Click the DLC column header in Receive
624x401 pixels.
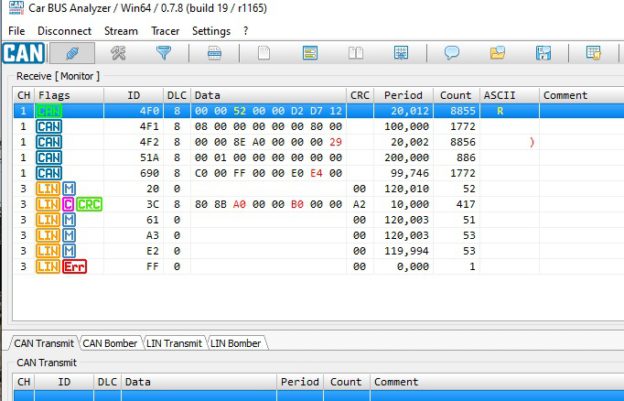point(177,95)
